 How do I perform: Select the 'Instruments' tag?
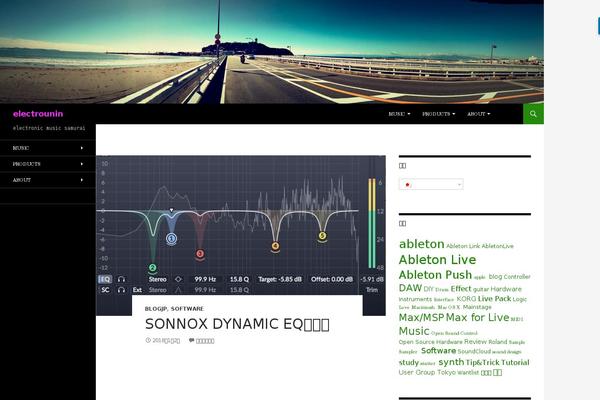[415, 299]
